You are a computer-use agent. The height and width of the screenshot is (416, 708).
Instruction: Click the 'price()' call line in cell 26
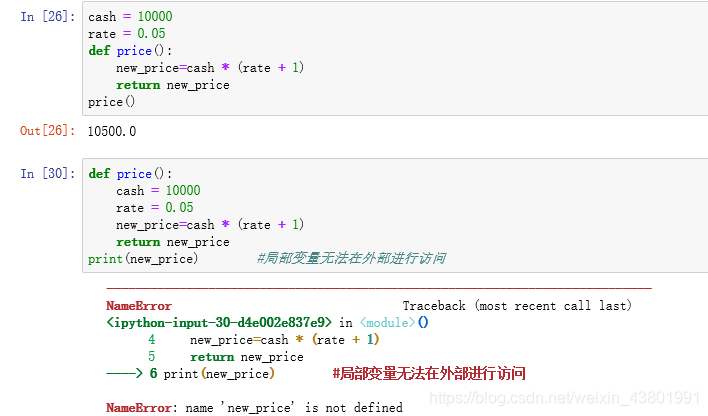[x=111, y=102]
